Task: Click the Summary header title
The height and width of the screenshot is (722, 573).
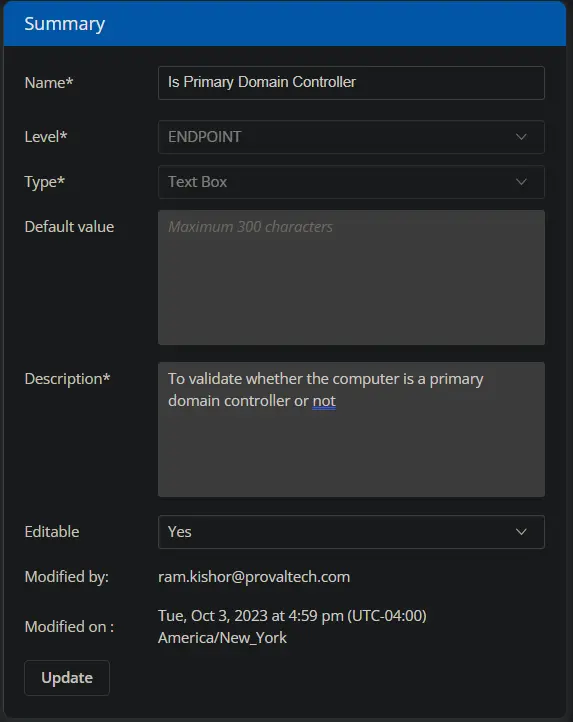Action: pyautogui.click(x=64, y=23)
